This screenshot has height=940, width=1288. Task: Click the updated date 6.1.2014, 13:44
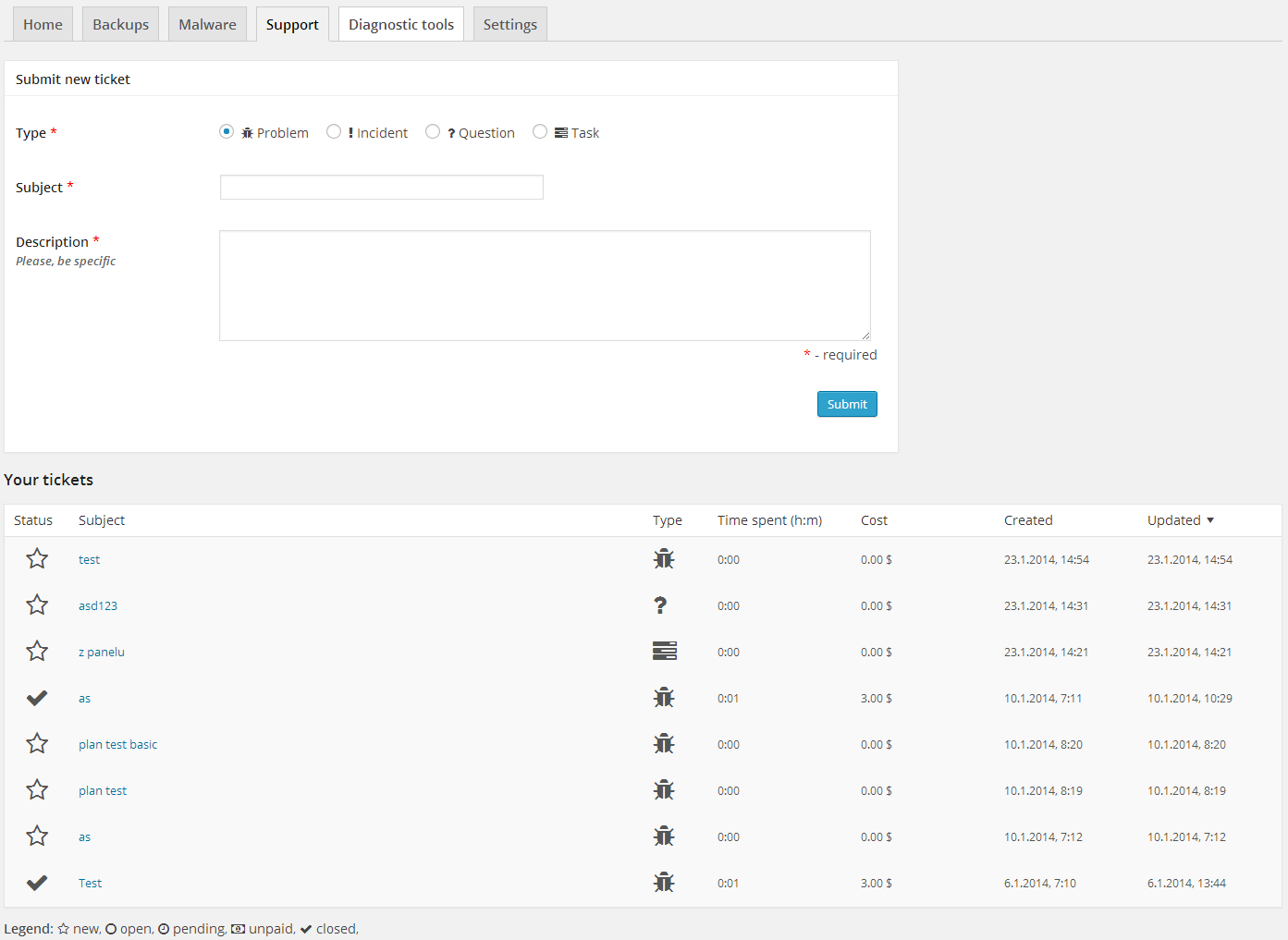pos(1186,883)
